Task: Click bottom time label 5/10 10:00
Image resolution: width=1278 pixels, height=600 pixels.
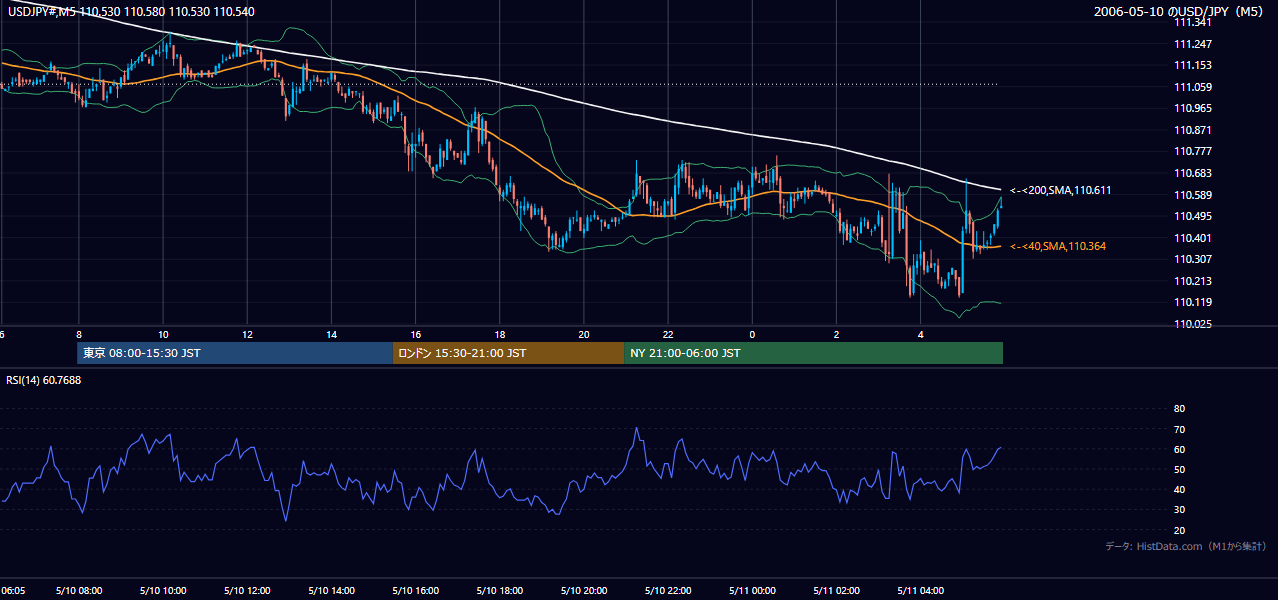Action: [x=163, y=591]
